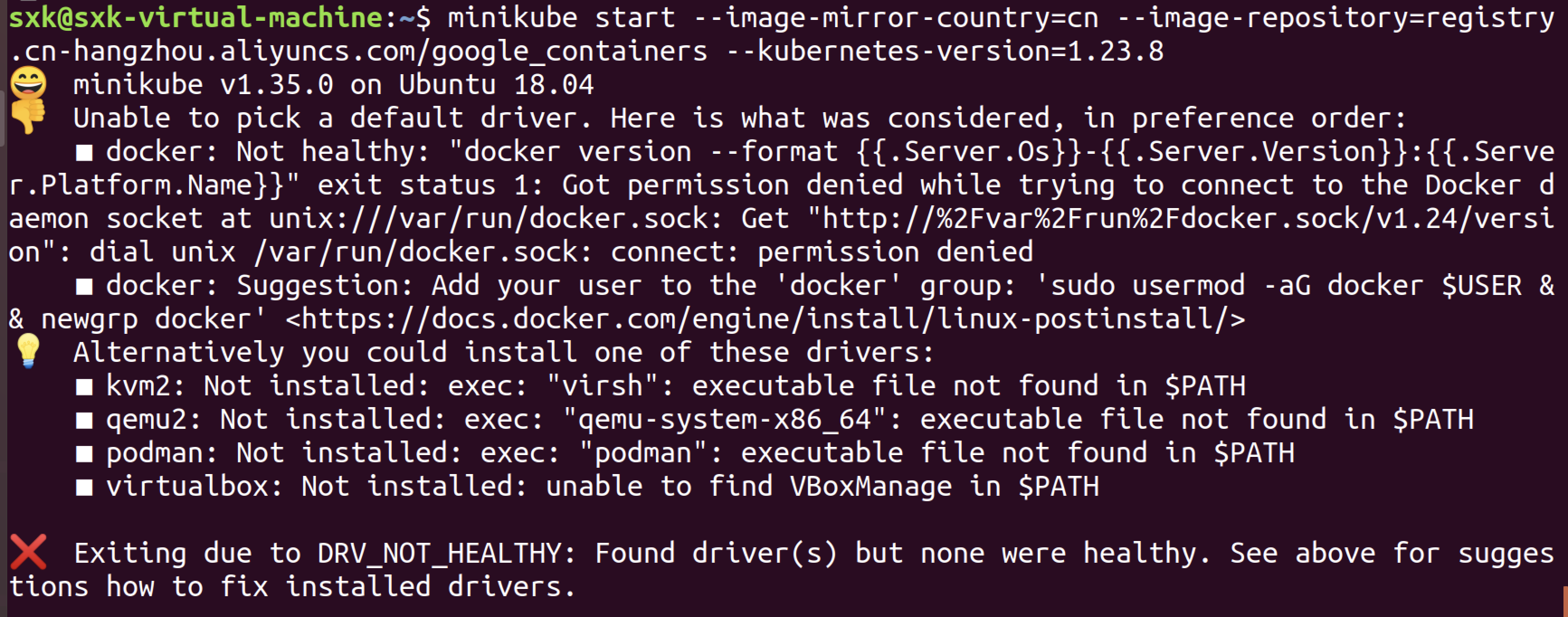Image resolution: width=1568 pixels, height=617 pixels.
Task: Click the square bullet before 'podman: Not installed'
Action: pos(84,453)
